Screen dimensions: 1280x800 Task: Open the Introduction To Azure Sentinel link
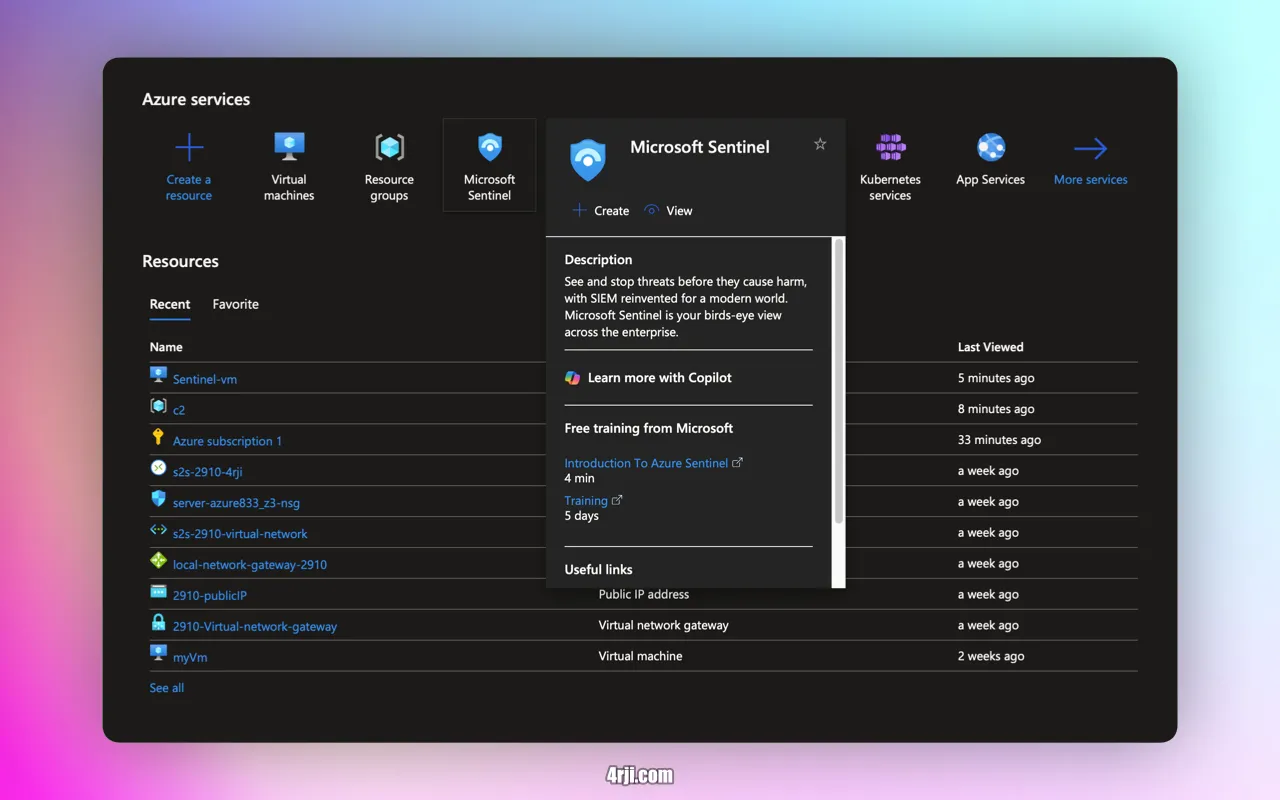point(646,463)
